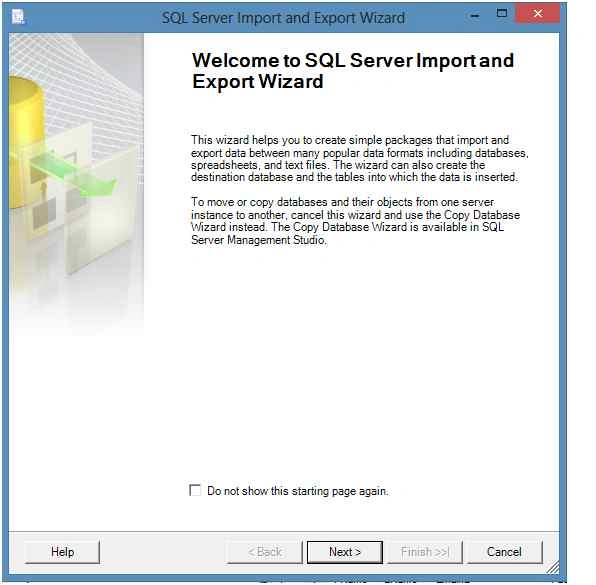The image size is (596, 585).
Task: Cancel the Import and Export Wizard
Action: 504,552
